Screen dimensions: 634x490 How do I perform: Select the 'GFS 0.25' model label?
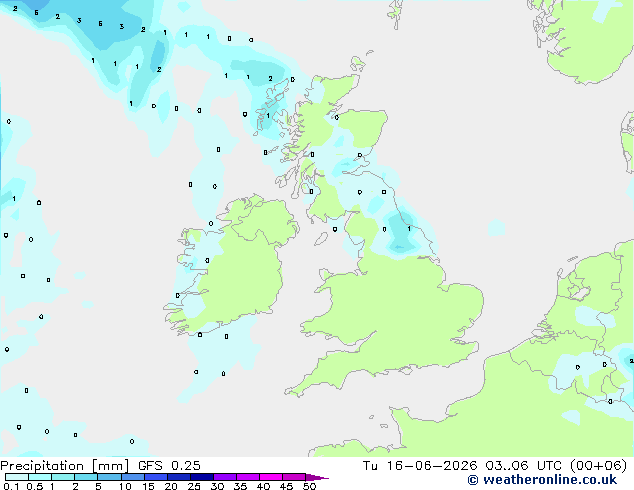tap(169, 466)
